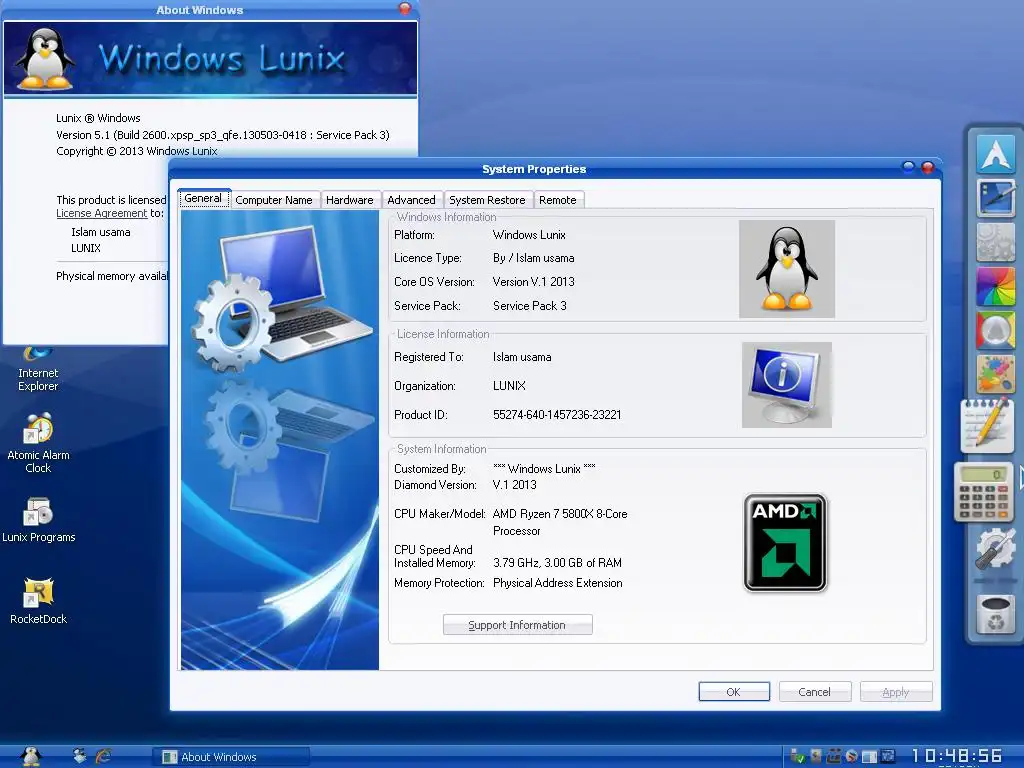Open Lunix Programs desktop shortcut
This screenshot has width=1024, height=768.
pos(38,520)
